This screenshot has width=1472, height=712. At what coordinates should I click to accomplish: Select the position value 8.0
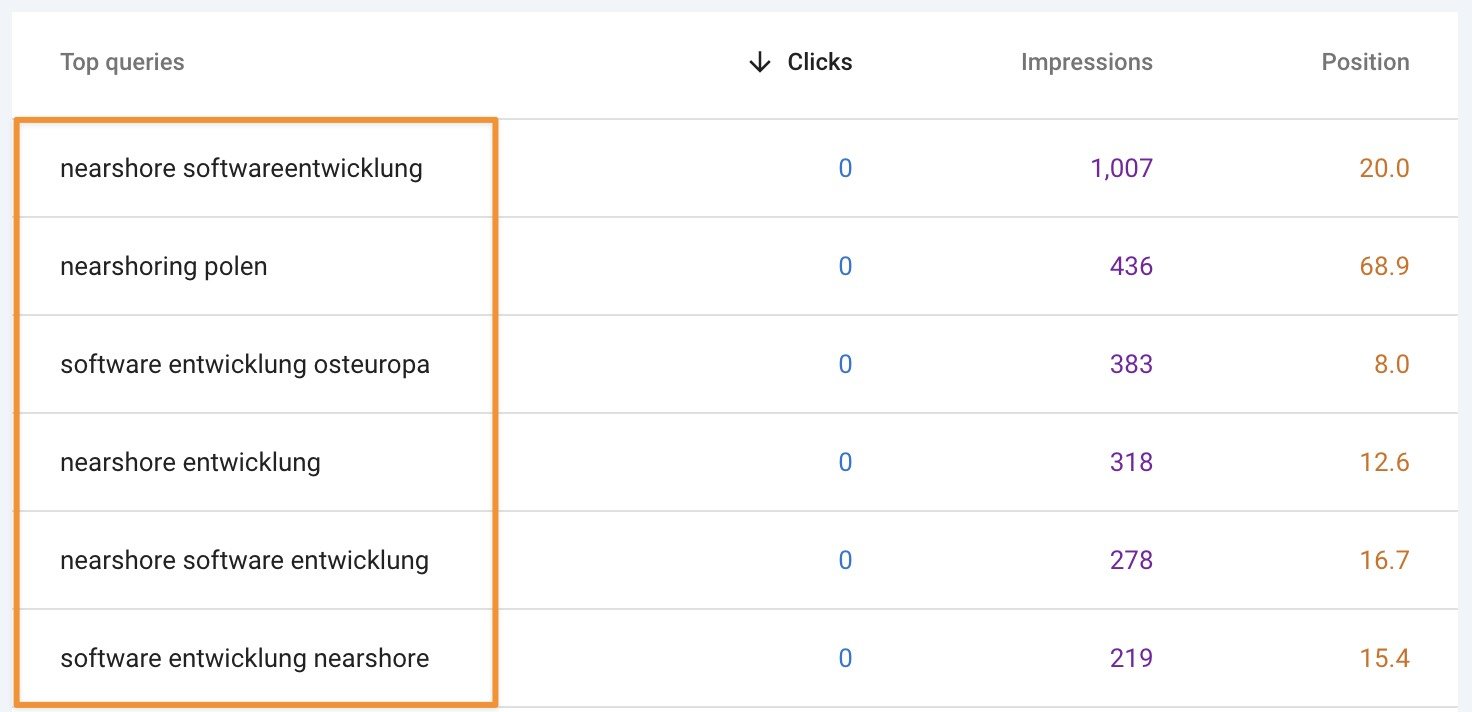(1391, 365)
